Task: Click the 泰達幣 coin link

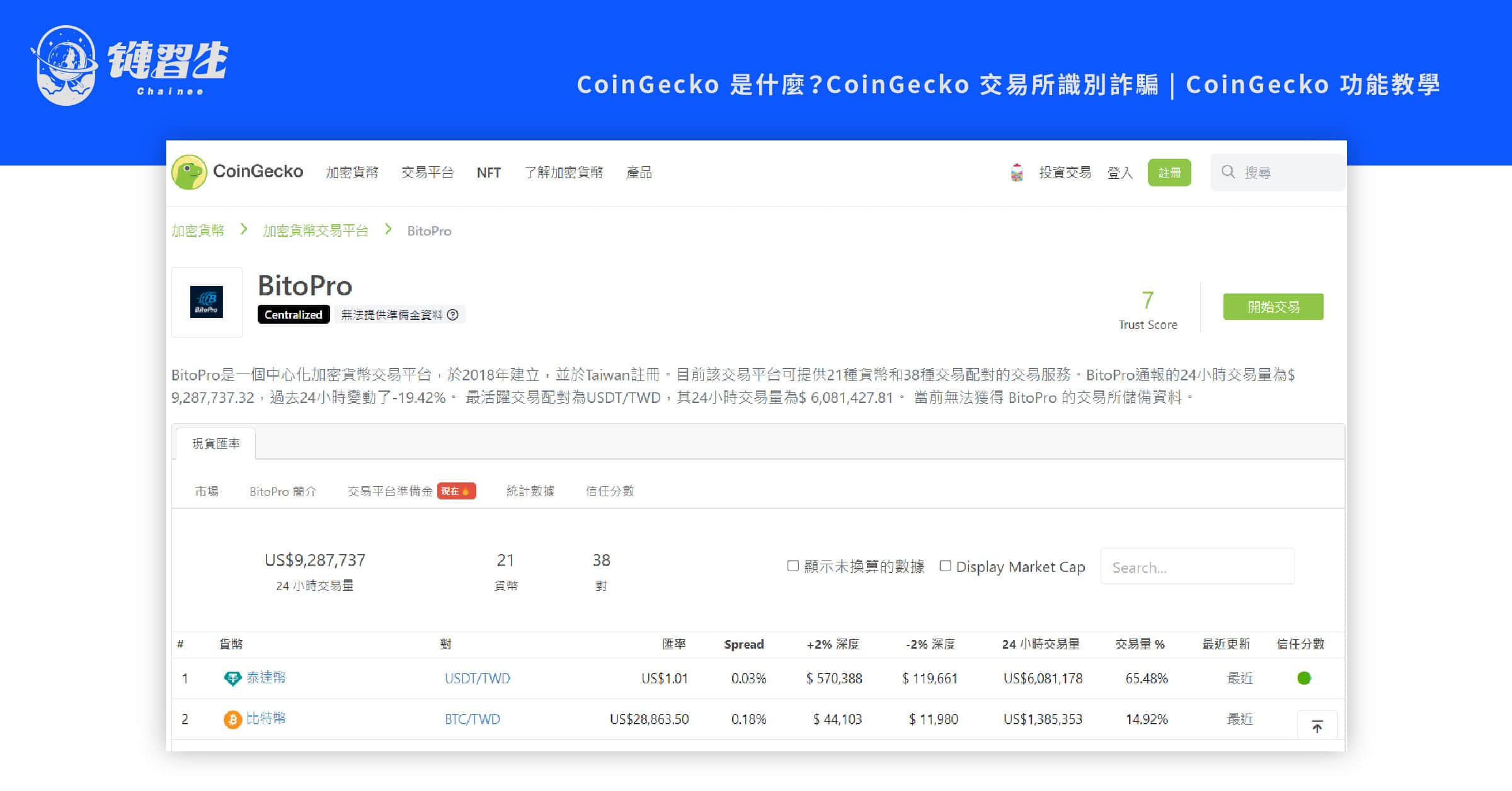Action: tap(266, 678)
